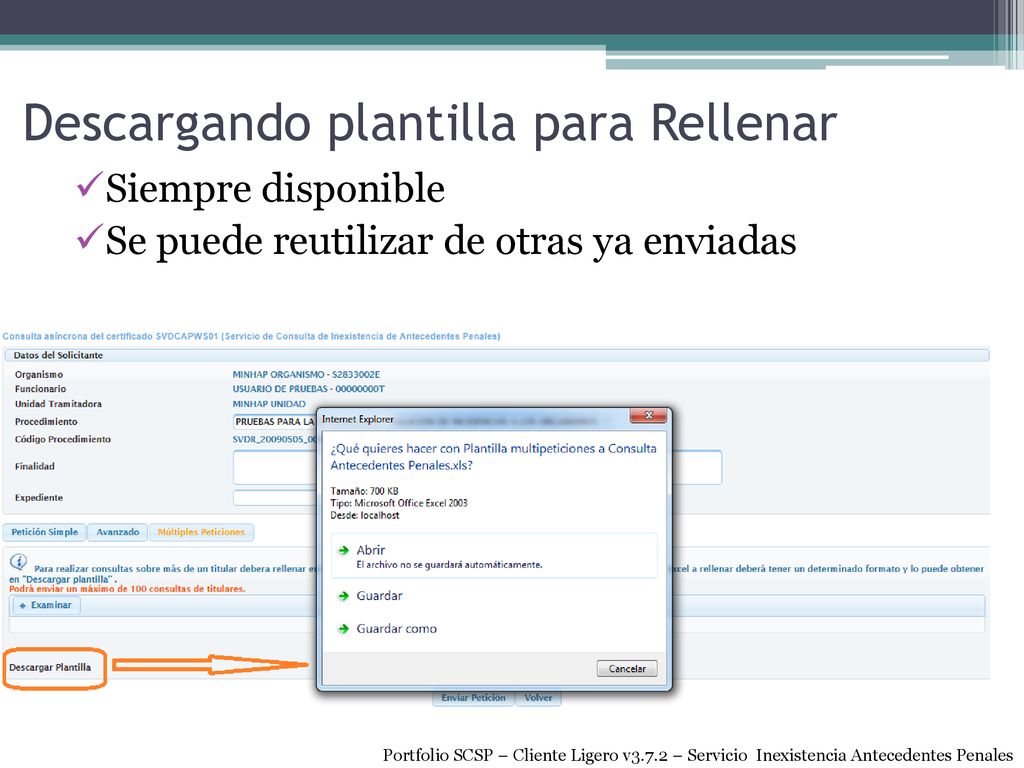The width and height of the screenshot is (1024, 768).
Task: Click the MINHAP UNIDAD value
Action: pyautogui.click(x=269, y=404)
